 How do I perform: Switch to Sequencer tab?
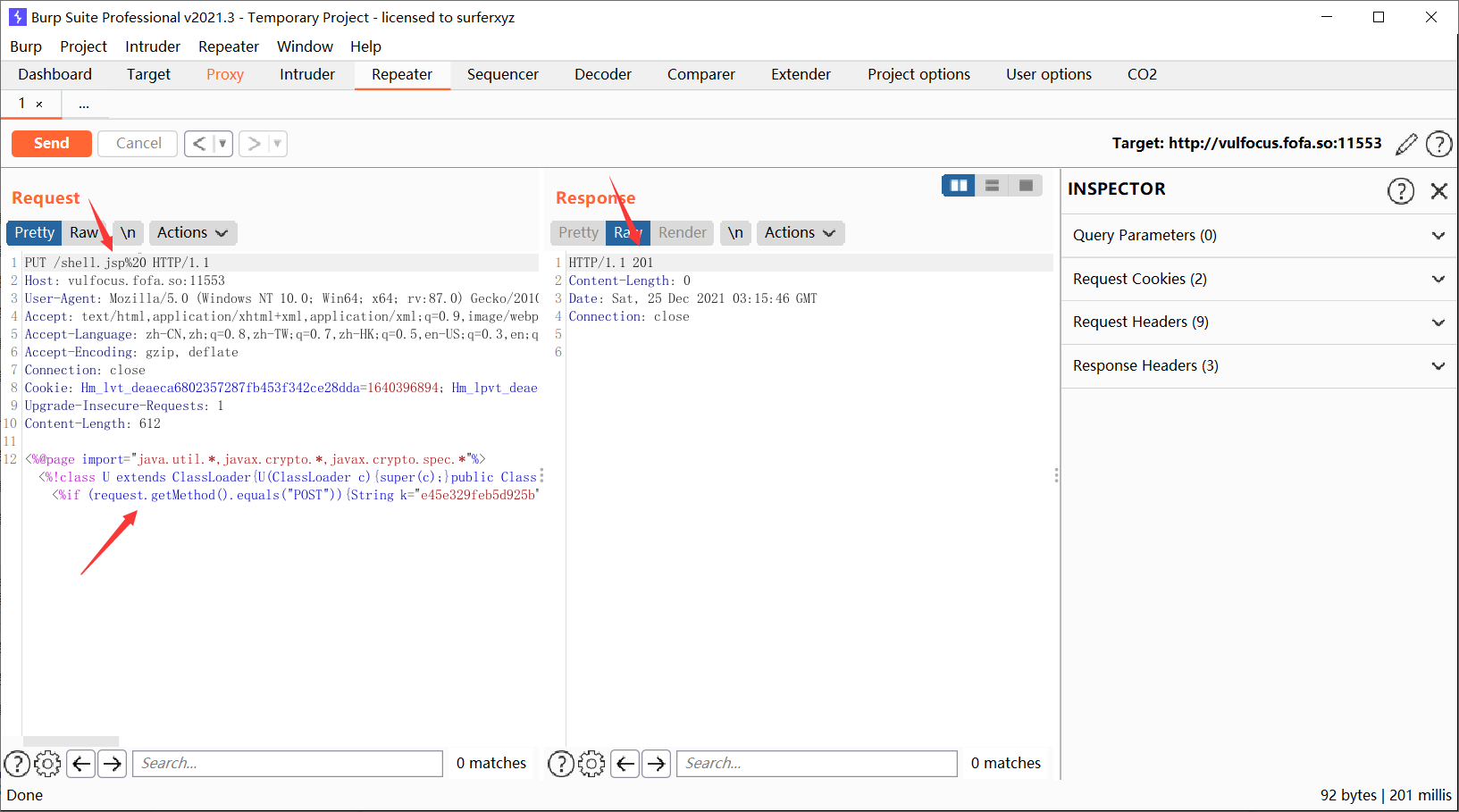tap(503, 75)
